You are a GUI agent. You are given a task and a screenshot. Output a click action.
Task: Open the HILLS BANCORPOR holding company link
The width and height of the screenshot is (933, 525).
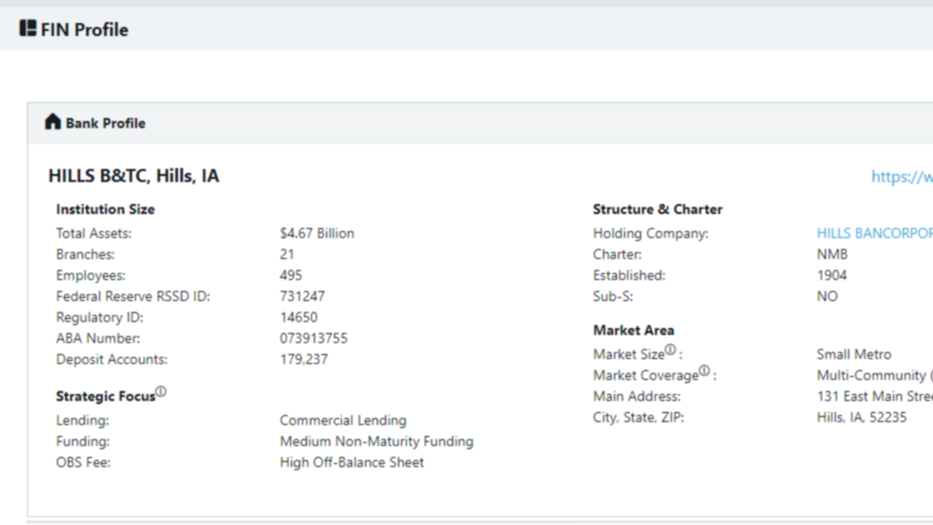tap(875, 233)
